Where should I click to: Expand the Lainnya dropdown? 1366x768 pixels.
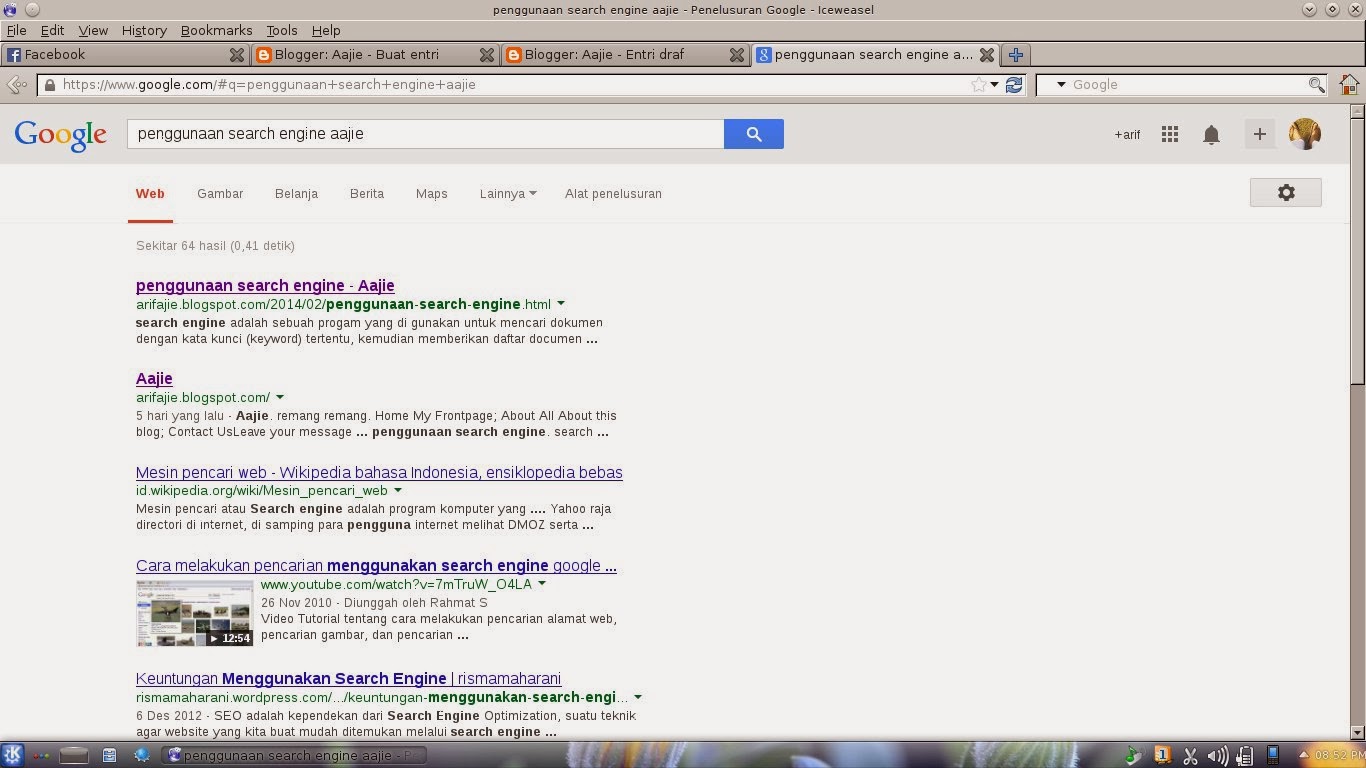(508, 194)
